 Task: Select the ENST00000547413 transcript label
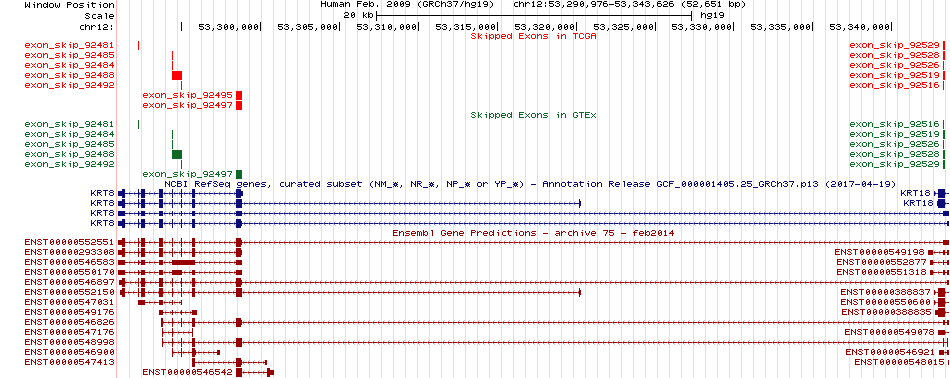(69, 362)
